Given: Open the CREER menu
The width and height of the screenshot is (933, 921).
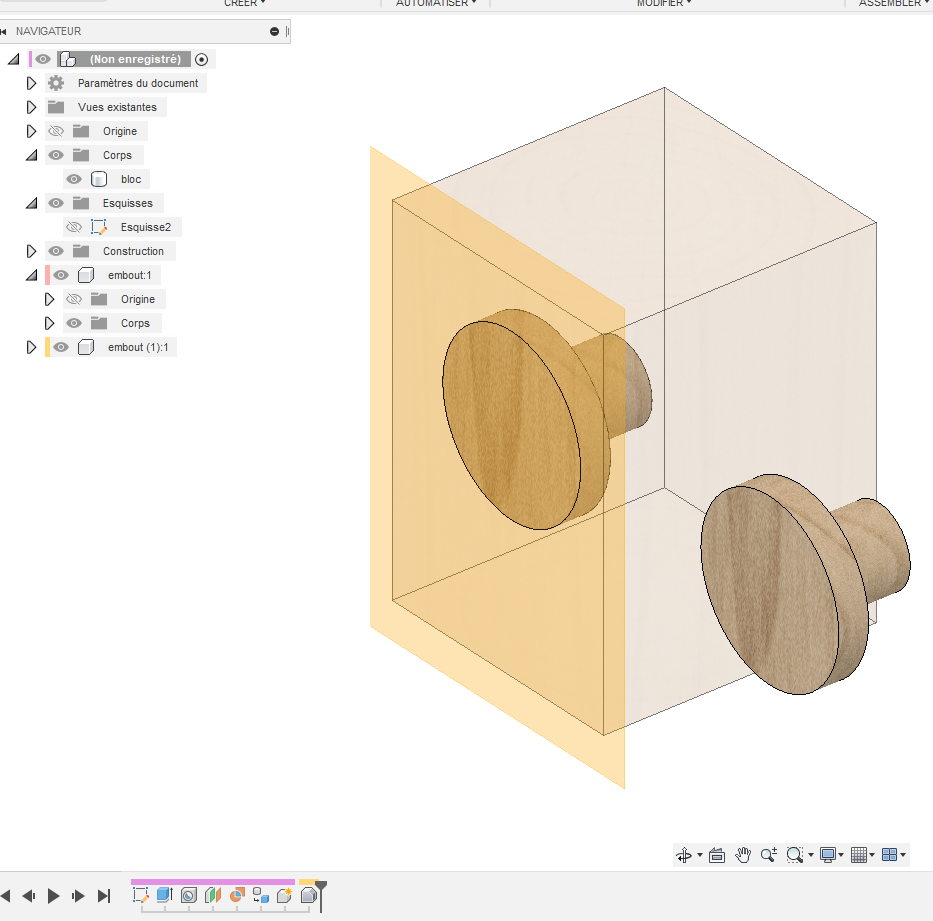Looking at the screenshot, I should tap(243, 4).
